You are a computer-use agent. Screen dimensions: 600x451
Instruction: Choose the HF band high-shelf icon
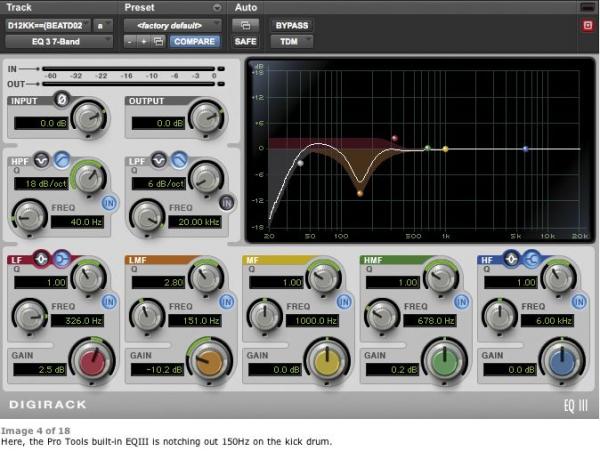coord(532,260)
